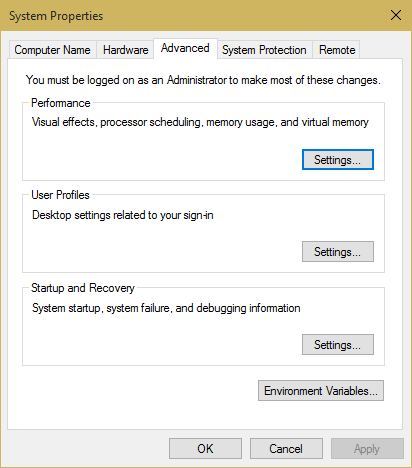Image resolution: width=412 pixels, height=468 pixels.
Task: Click the desktop settings sign-in description
Action: (123, 215)
